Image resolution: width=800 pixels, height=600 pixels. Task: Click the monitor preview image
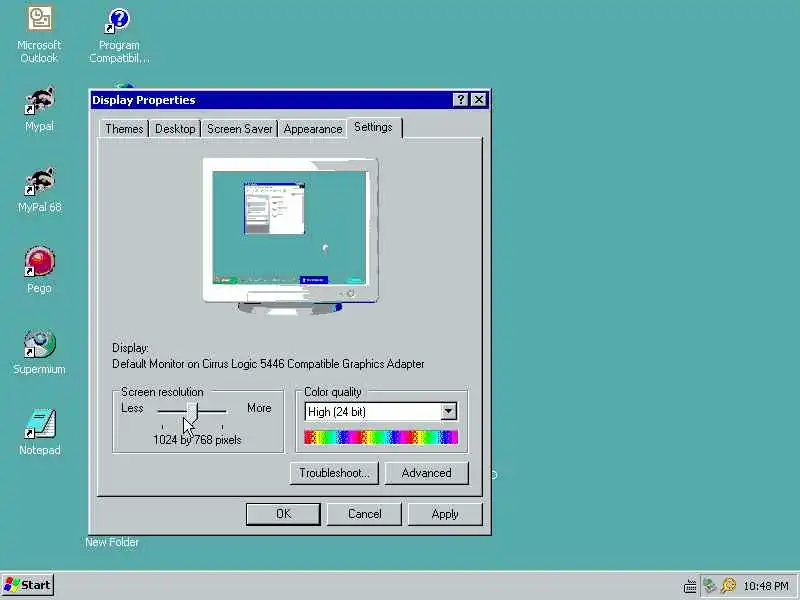click(x=290, y=235)
